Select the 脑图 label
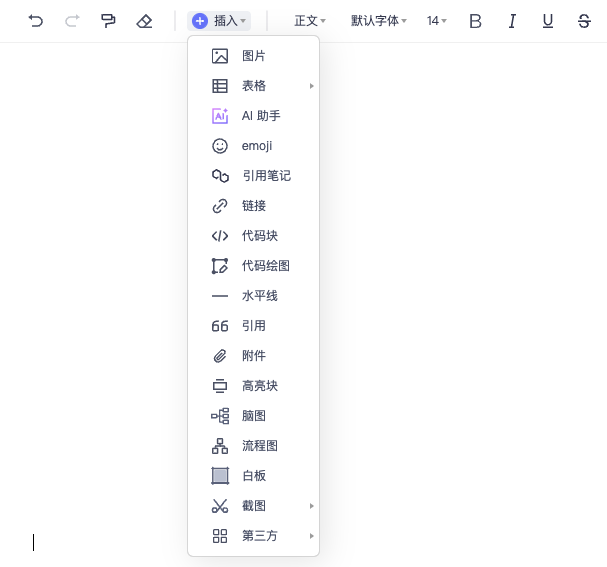607x567 pixels. tap(254, 416)
